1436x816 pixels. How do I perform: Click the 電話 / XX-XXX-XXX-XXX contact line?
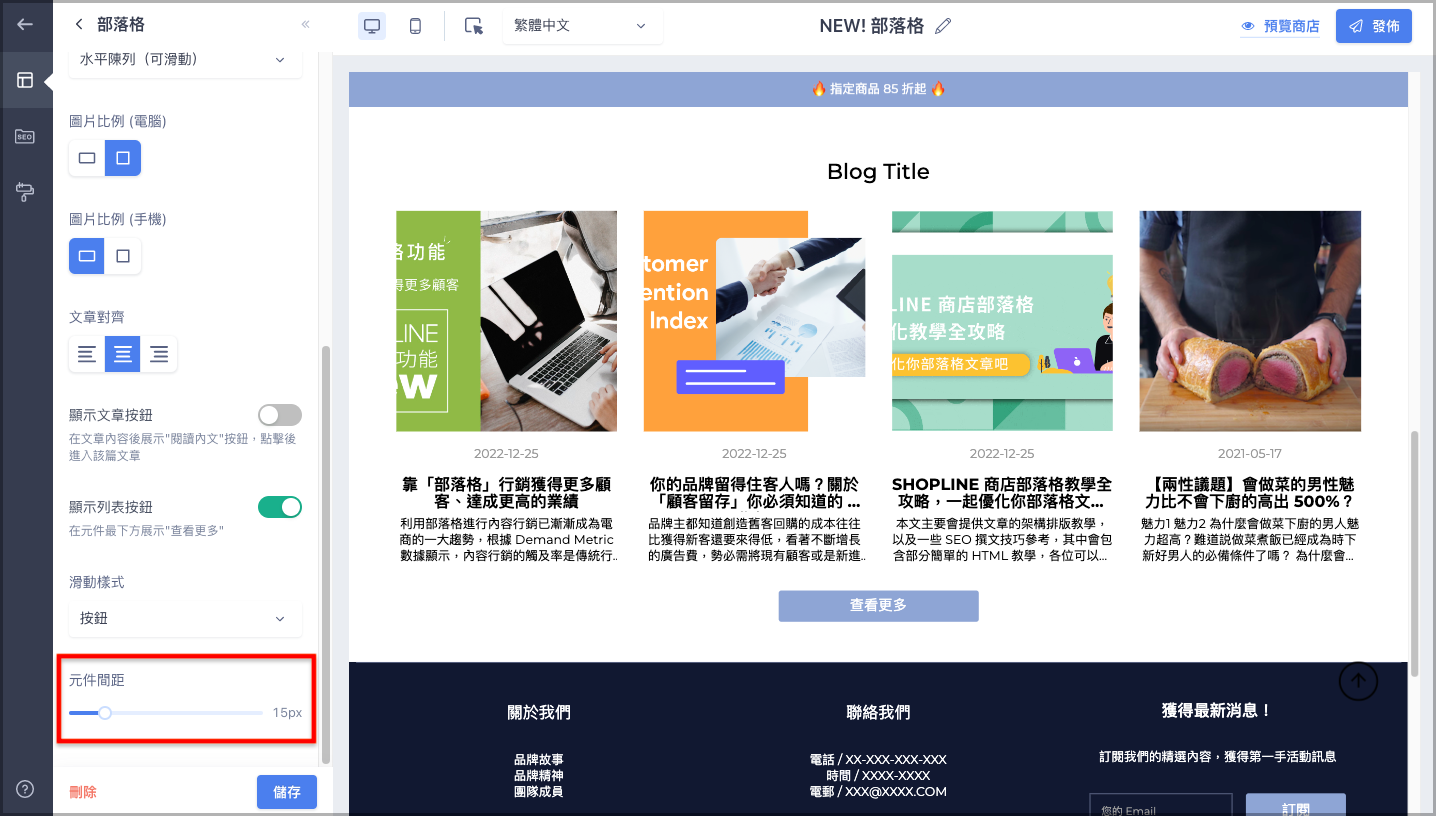878,760
